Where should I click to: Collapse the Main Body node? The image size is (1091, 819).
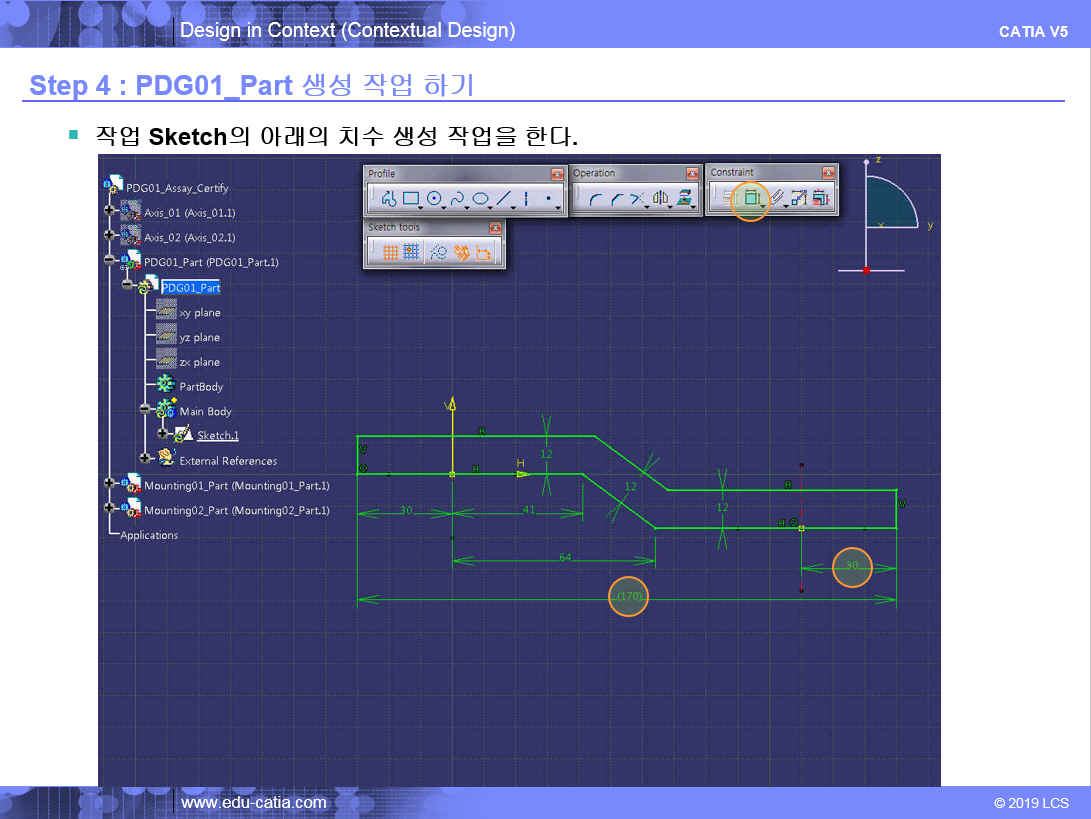146,408
